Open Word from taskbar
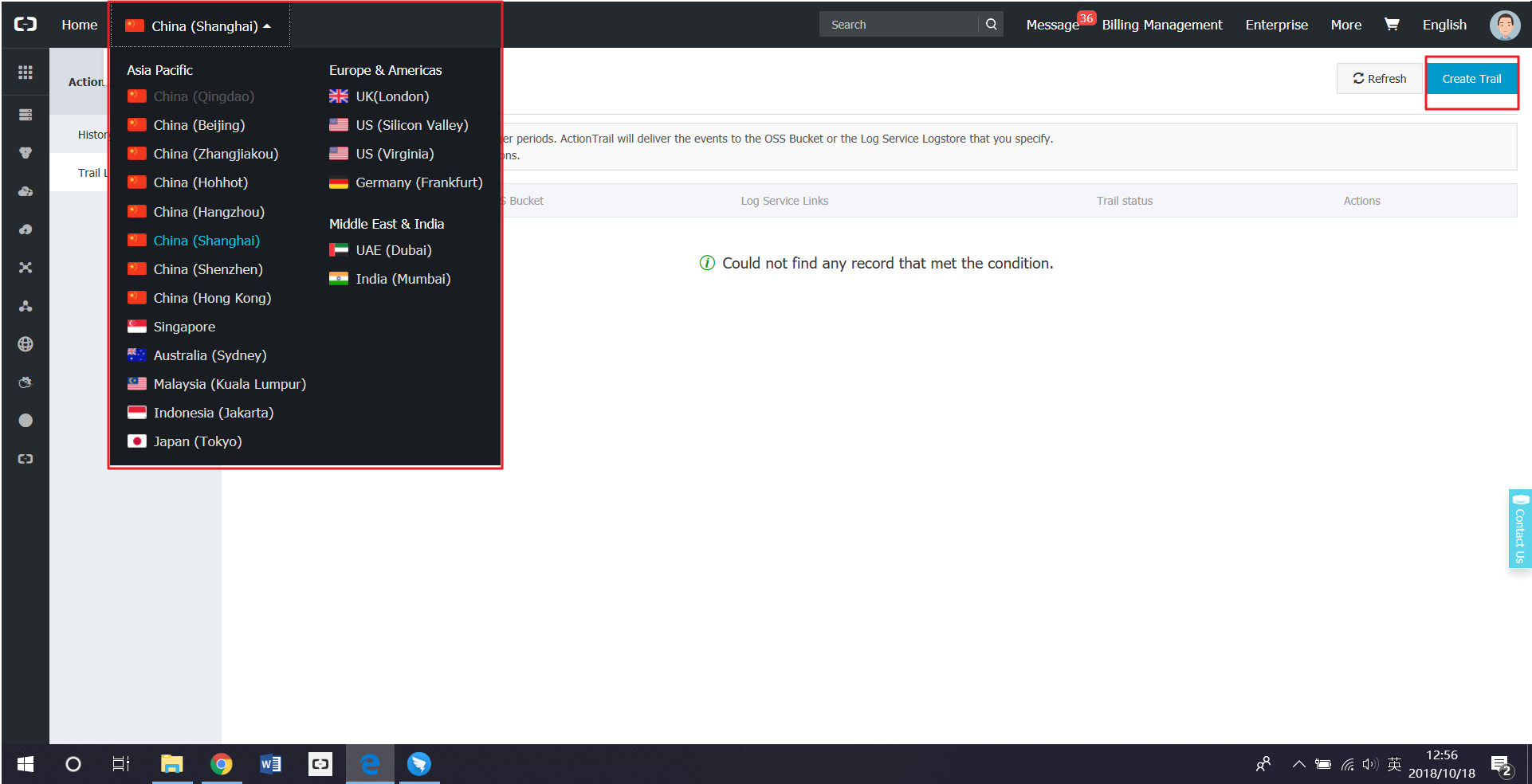Screen dimensions: 1532x784 pos(270,764)
